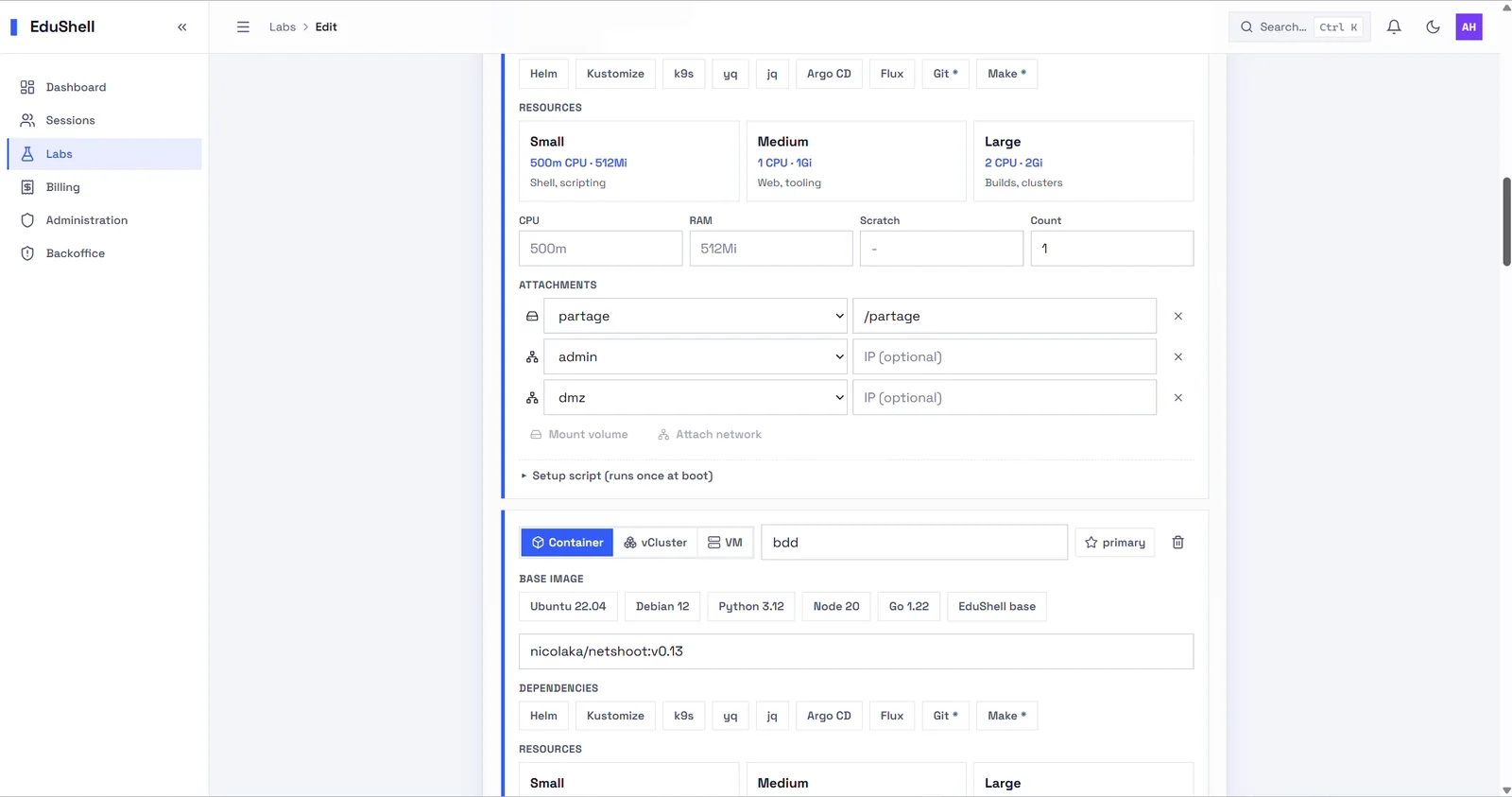Switch to dark mode moon icon
The width and height of the screenshot is (1512, 797).
tap(1433, 27)
